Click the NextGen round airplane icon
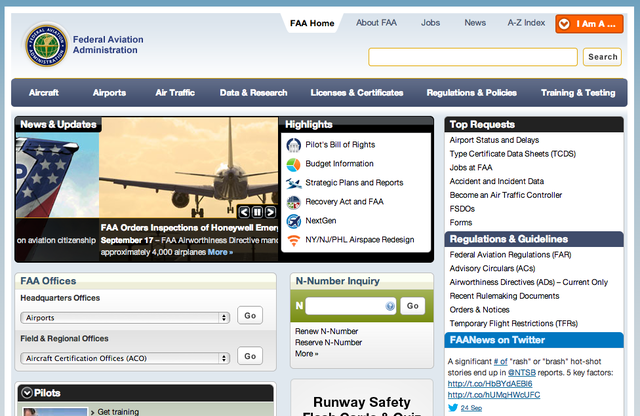The width and height of the screenshot is (640, 416). click(x=293, y=221)
